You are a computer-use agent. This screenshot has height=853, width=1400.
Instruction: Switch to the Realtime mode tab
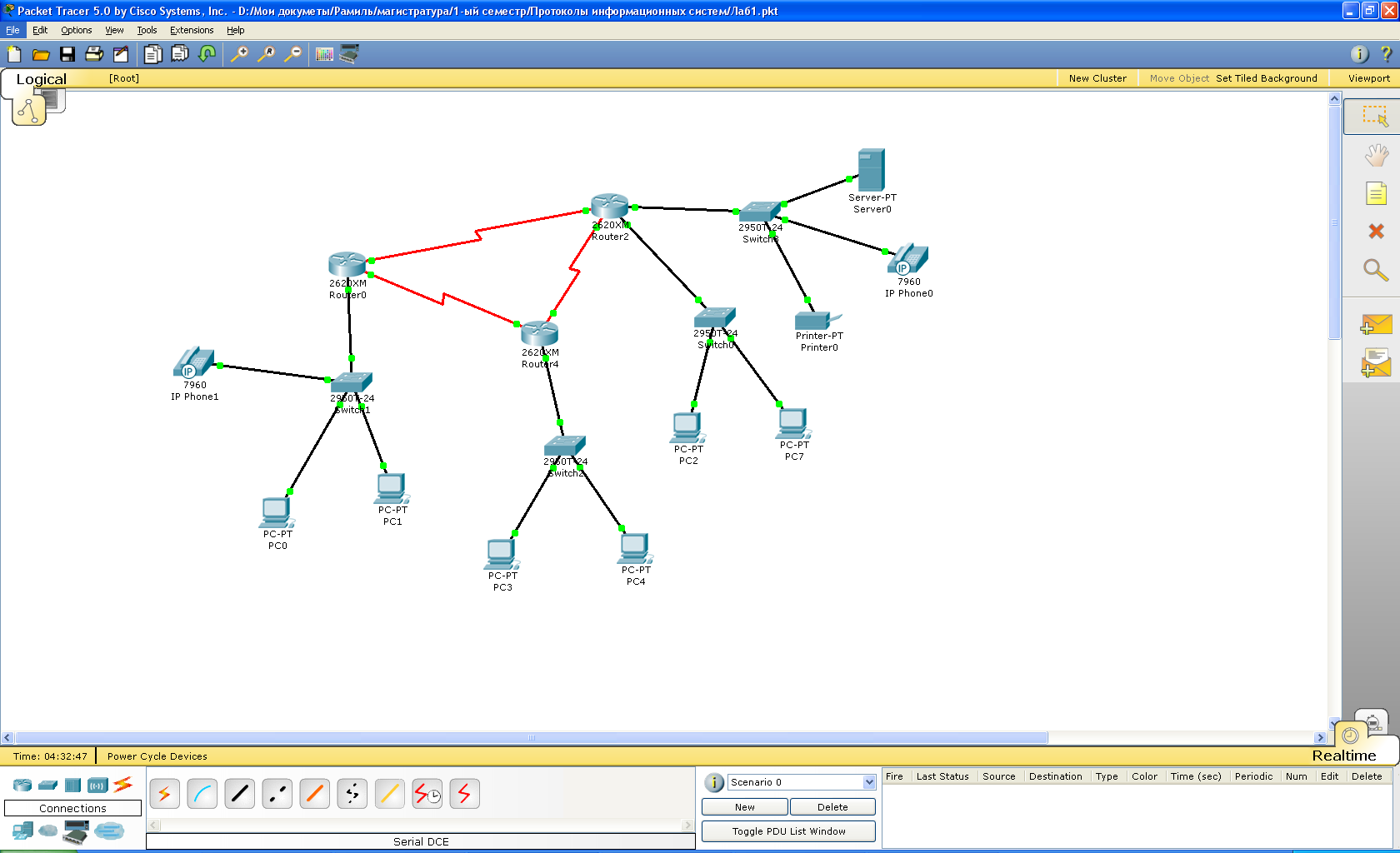tap(1344, 756)
